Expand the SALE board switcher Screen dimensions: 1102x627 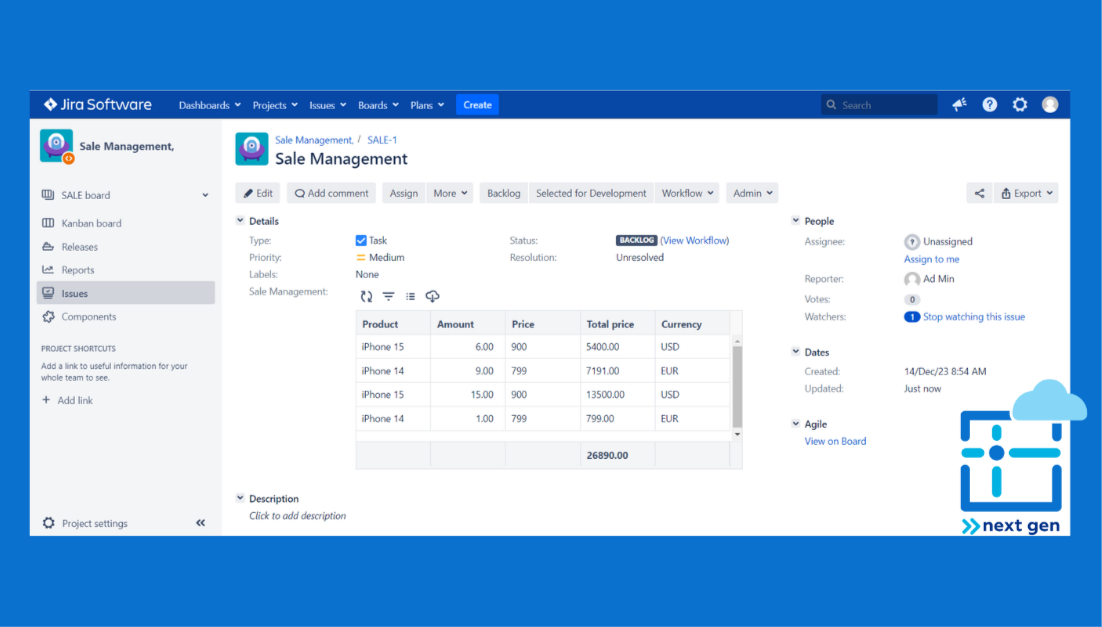tap(205, 195)
